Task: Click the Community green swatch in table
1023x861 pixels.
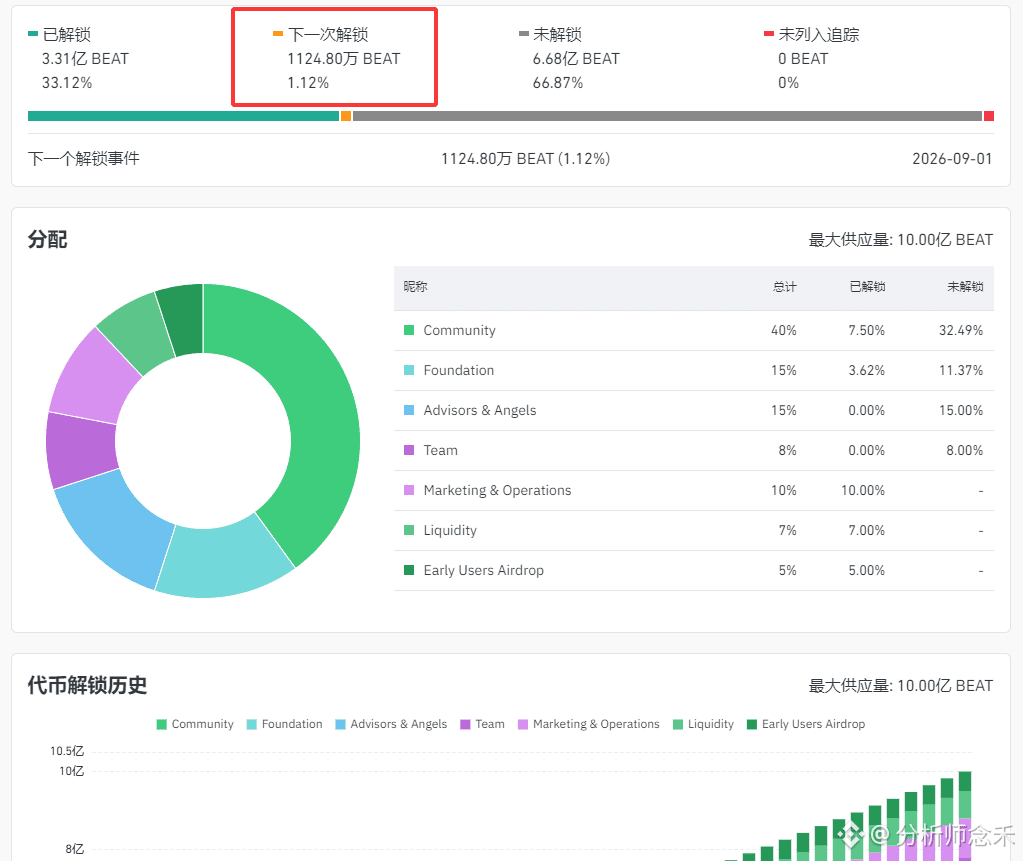Action: (409, 330)
